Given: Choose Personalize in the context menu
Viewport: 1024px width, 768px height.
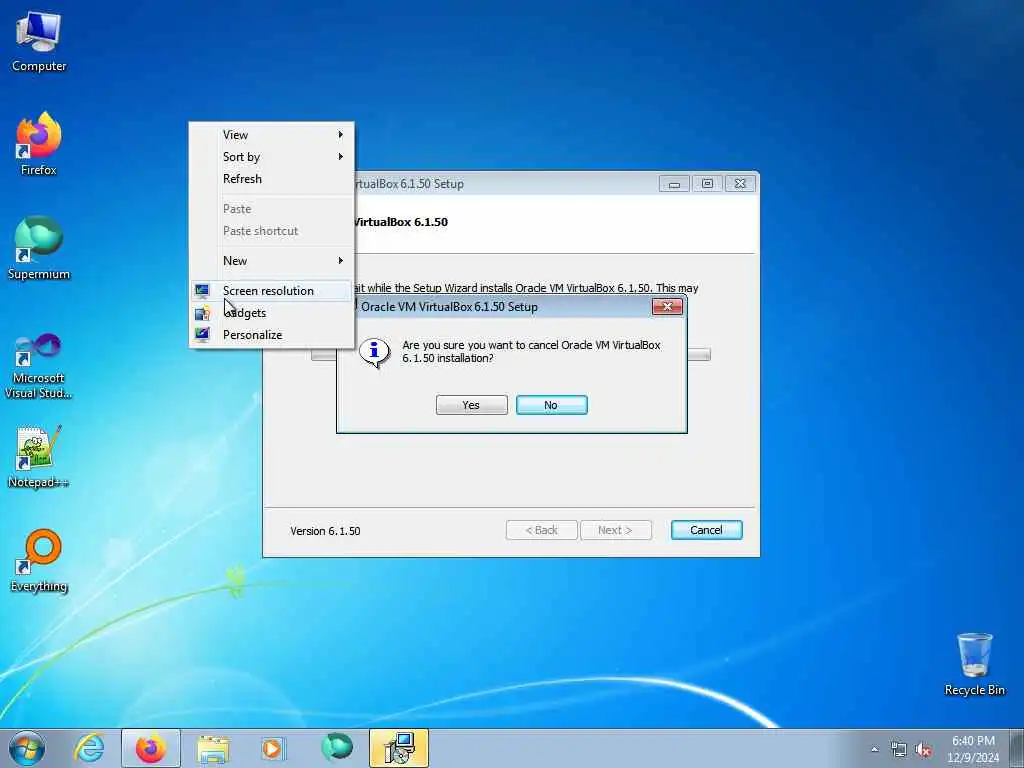Looking at the screenshot, I should point(272,335).
